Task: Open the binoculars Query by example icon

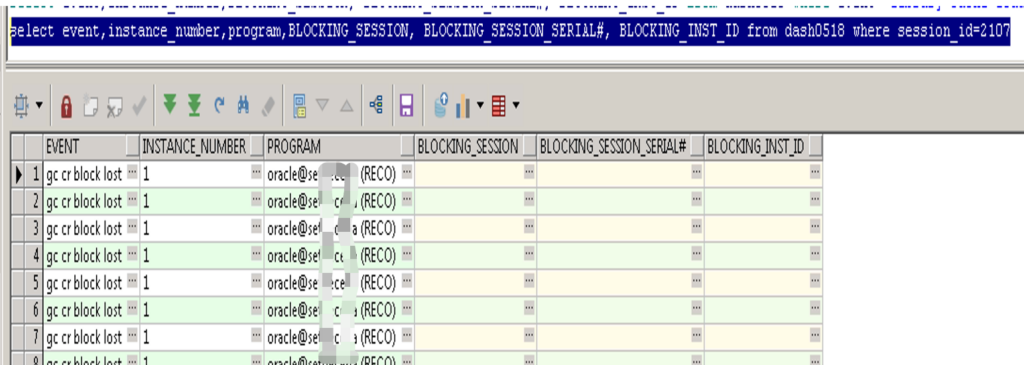Action: [x=244, y=104]
